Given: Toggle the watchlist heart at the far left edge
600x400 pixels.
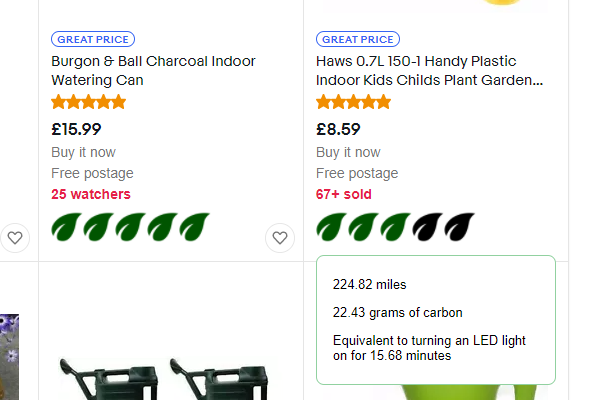Looking at the screenshot, I should point(14,238).
